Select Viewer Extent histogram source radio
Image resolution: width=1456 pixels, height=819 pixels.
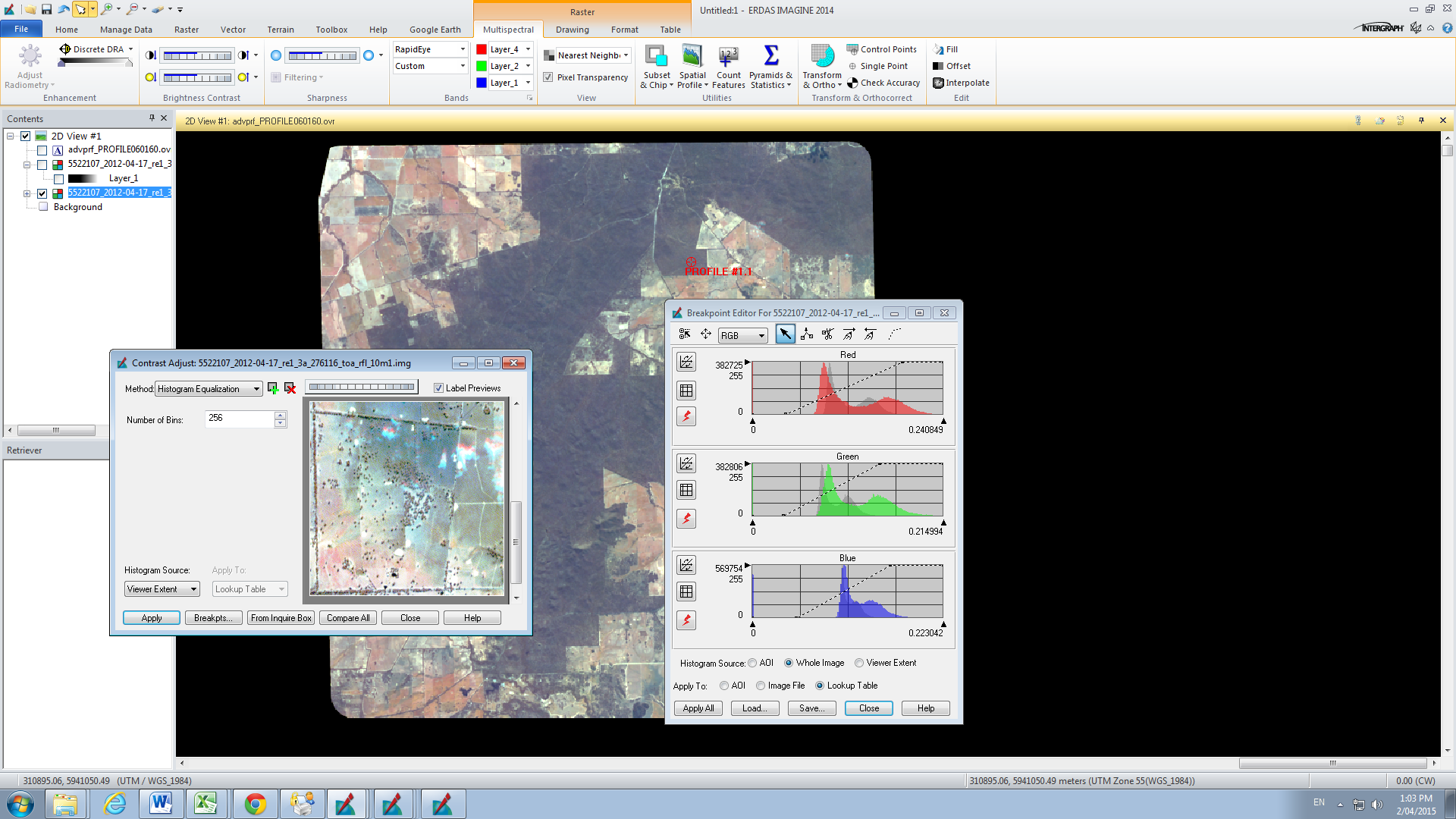click(859, 663)
